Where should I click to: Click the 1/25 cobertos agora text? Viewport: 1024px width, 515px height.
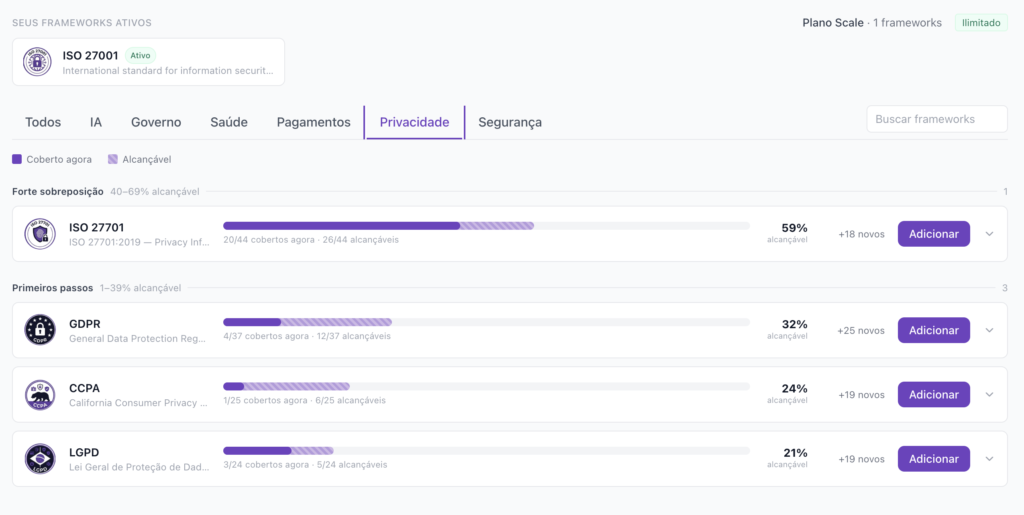(265, 400)
